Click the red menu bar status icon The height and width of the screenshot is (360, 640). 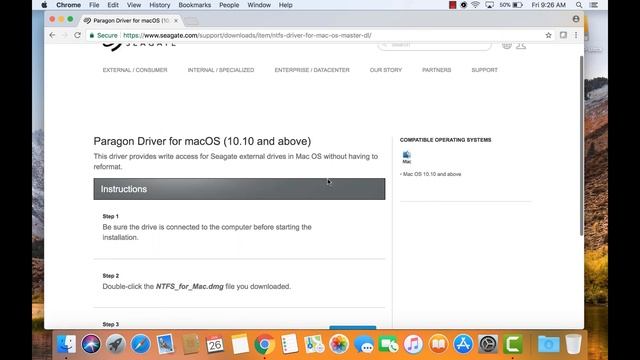452,5
